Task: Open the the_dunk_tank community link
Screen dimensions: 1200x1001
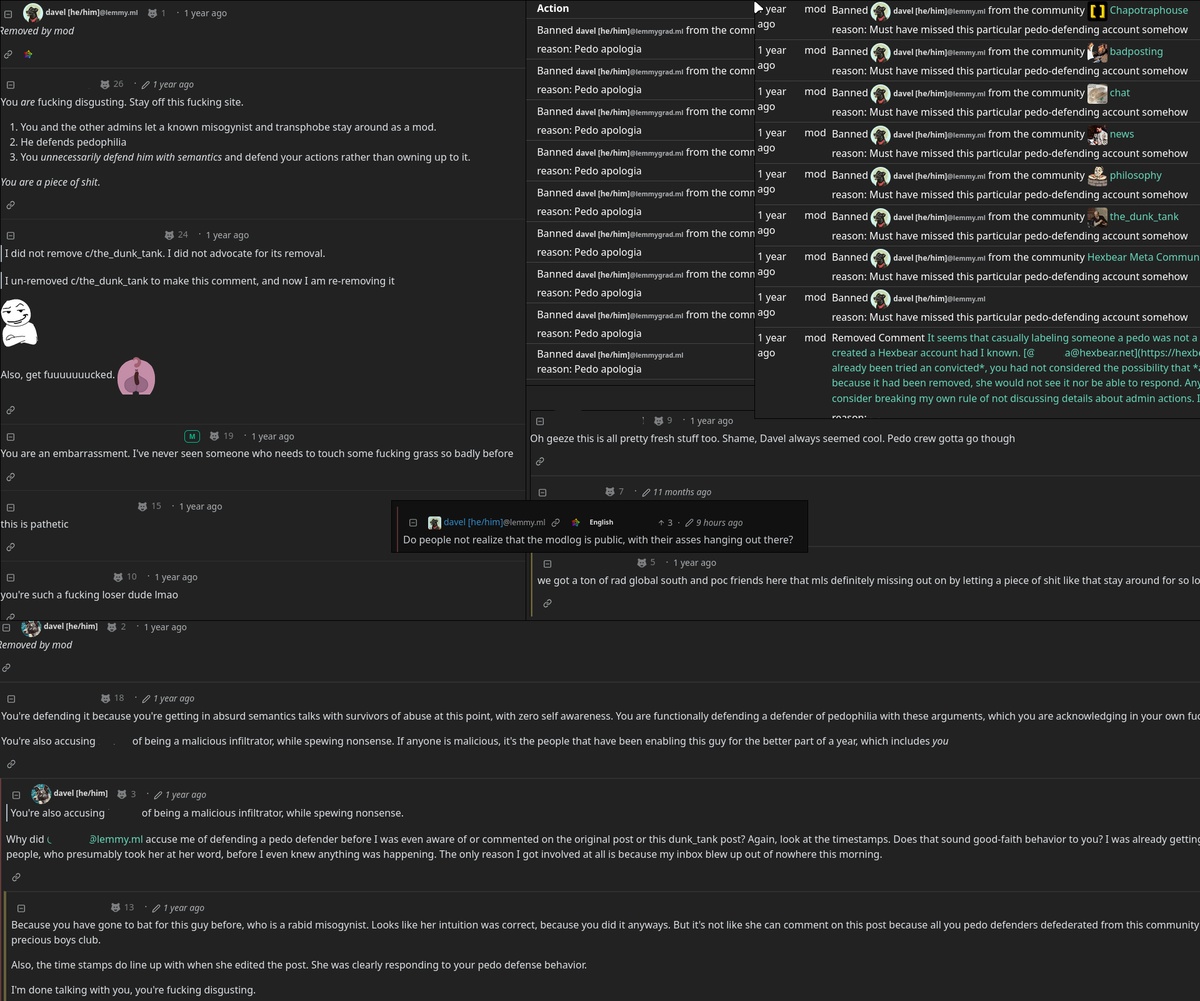Action: [x=1144, y=216]
